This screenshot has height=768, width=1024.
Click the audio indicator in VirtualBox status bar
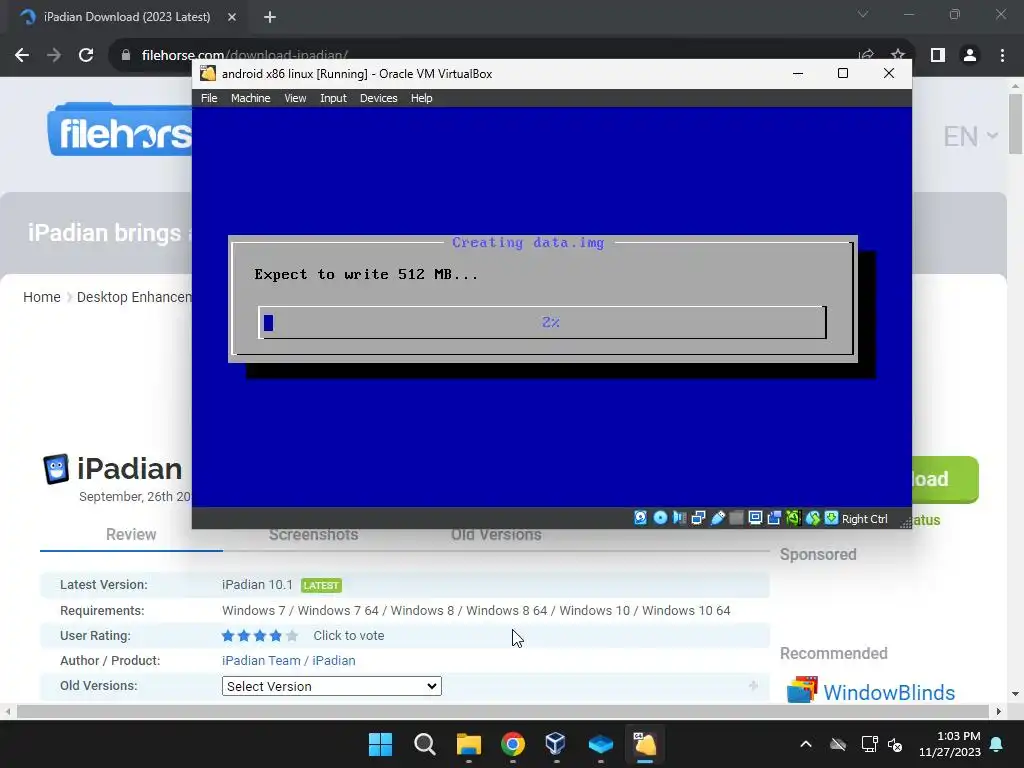coord(679,518)
